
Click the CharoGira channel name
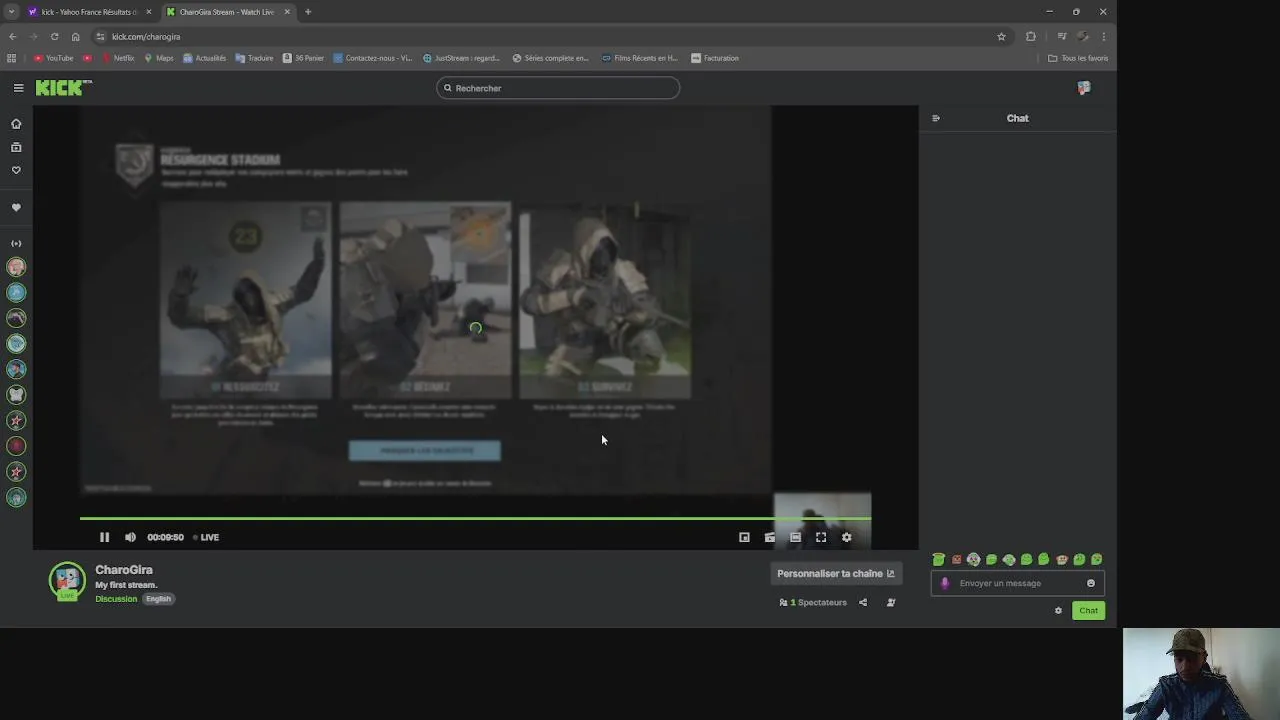tap(124, 570)
